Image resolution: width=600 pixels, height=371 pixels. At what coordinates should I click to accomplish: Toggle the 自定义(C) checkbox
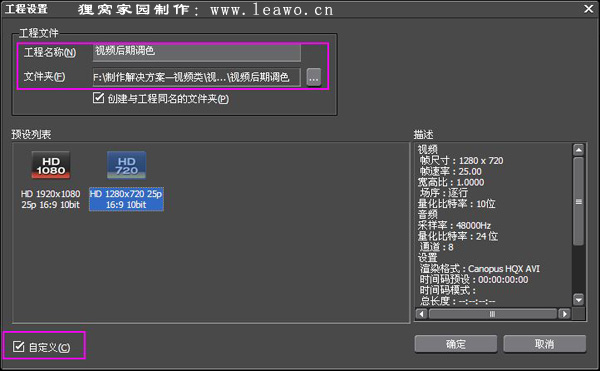tap(18, 347)
